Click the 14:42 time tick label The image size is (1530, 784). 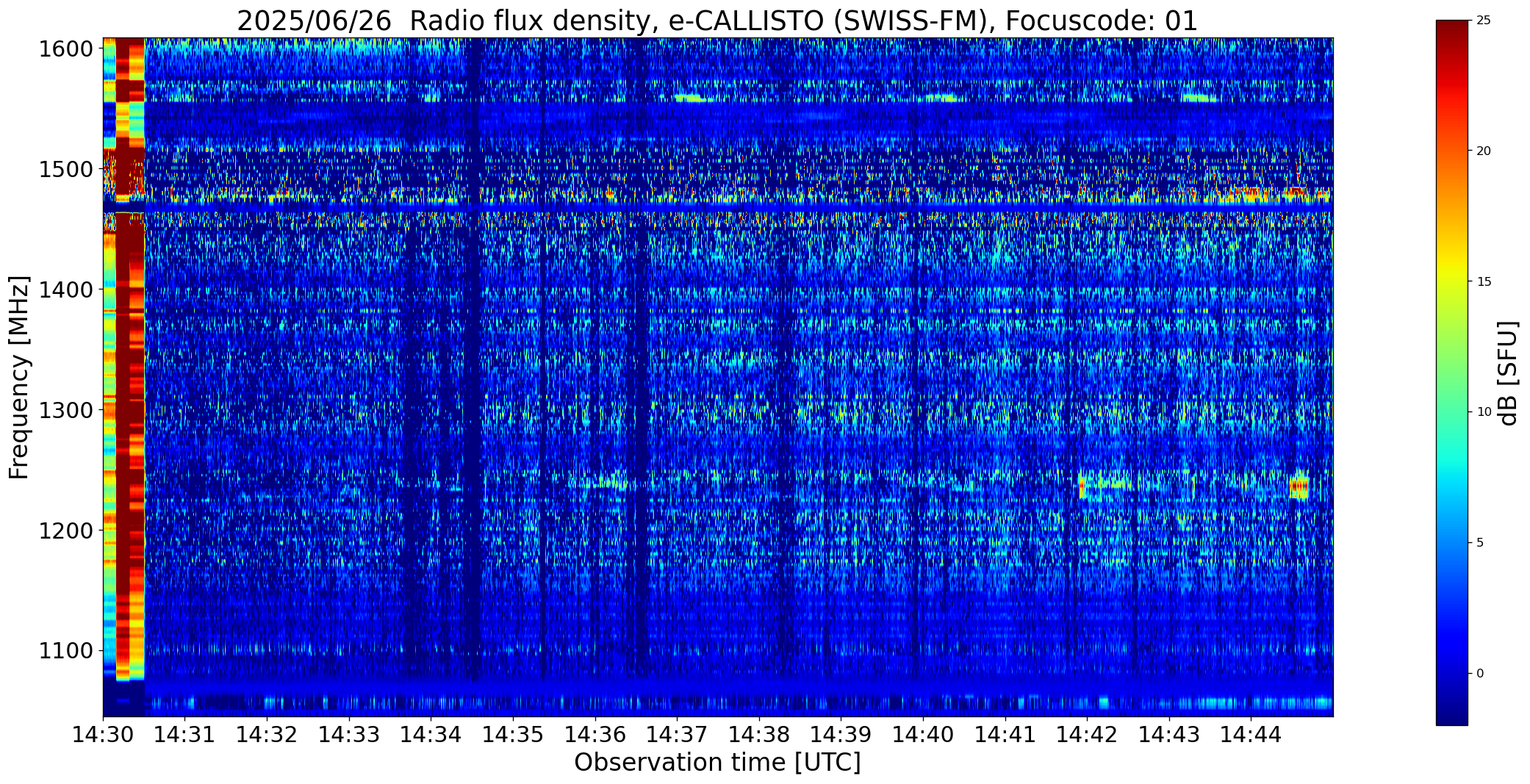pos(1088,735)
